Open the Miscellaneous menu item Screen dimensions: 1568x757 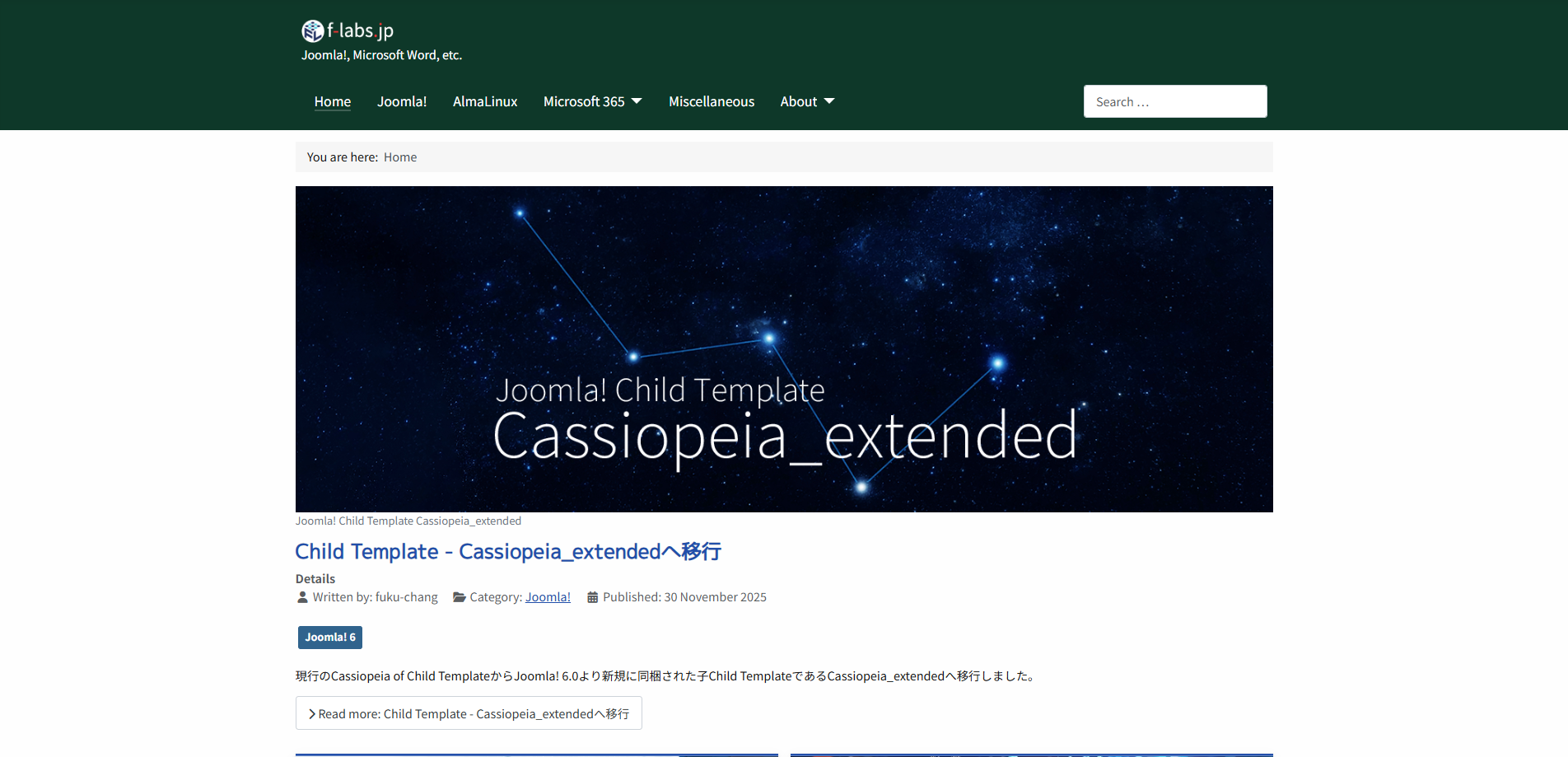[x=712, y=101]
